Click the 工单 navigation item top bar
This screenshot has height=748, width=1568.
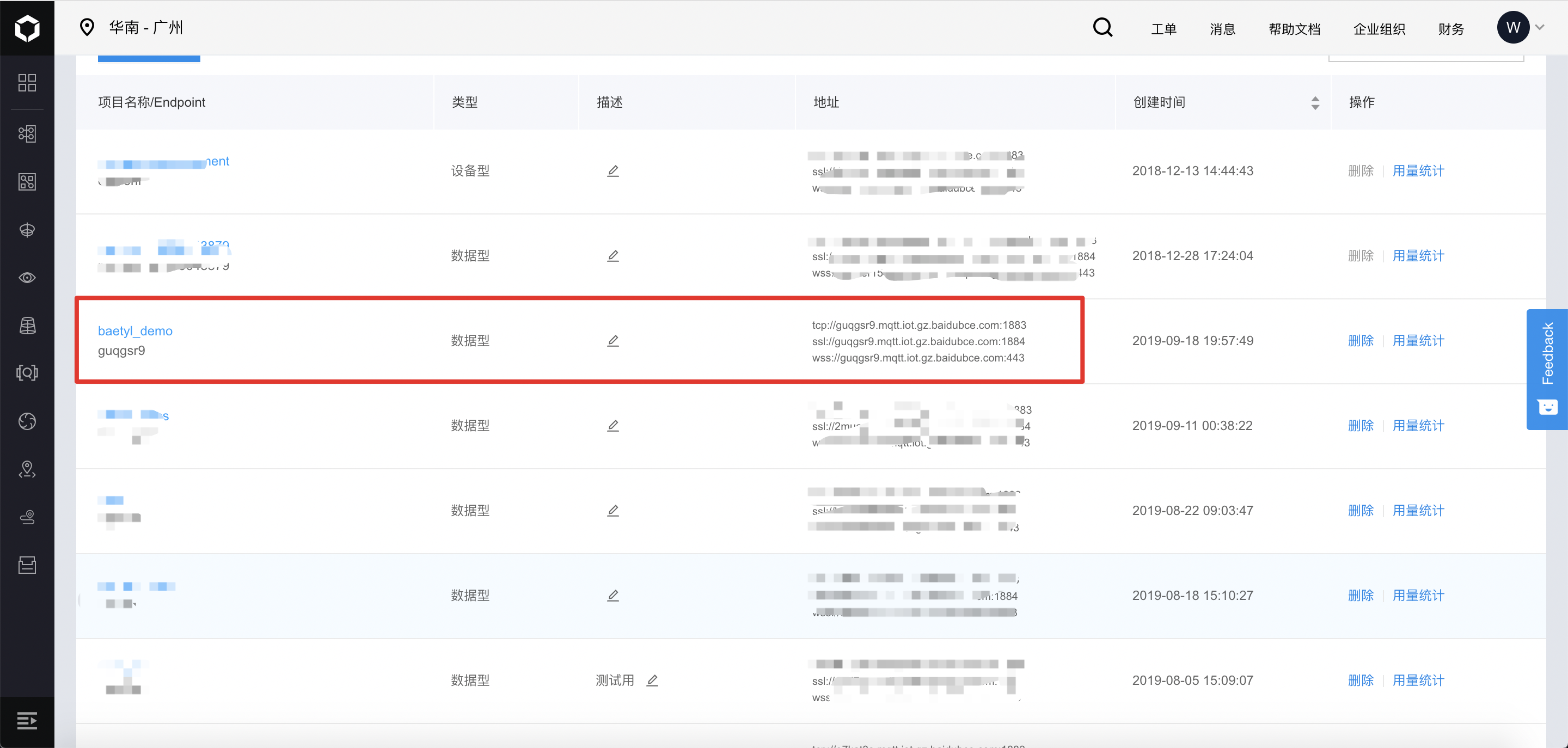click(1163, 27)
